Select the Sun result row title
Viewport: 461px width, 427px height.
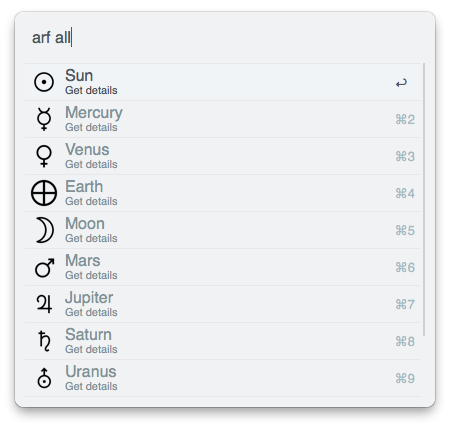click(x=79, y=75)
